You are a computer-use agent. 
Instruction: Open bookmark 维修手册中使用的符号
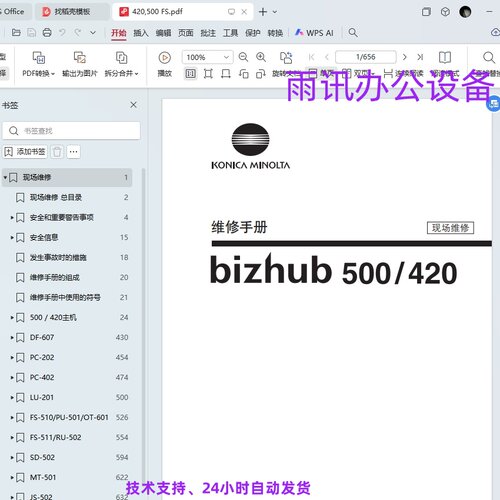coord(65,297)
